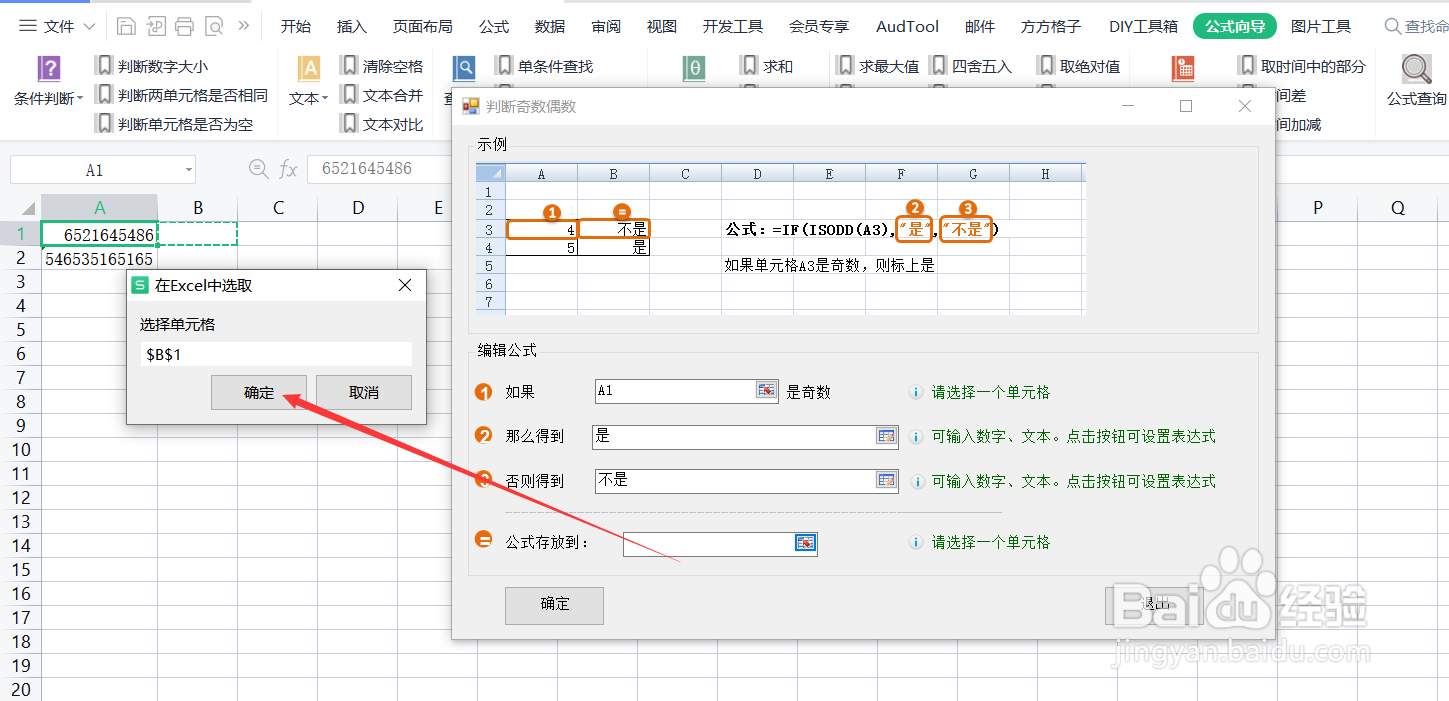The image size is (1449, 701).
Task: Click 清除空格 command
Action: pyautogui.click(x=382, y=66)
